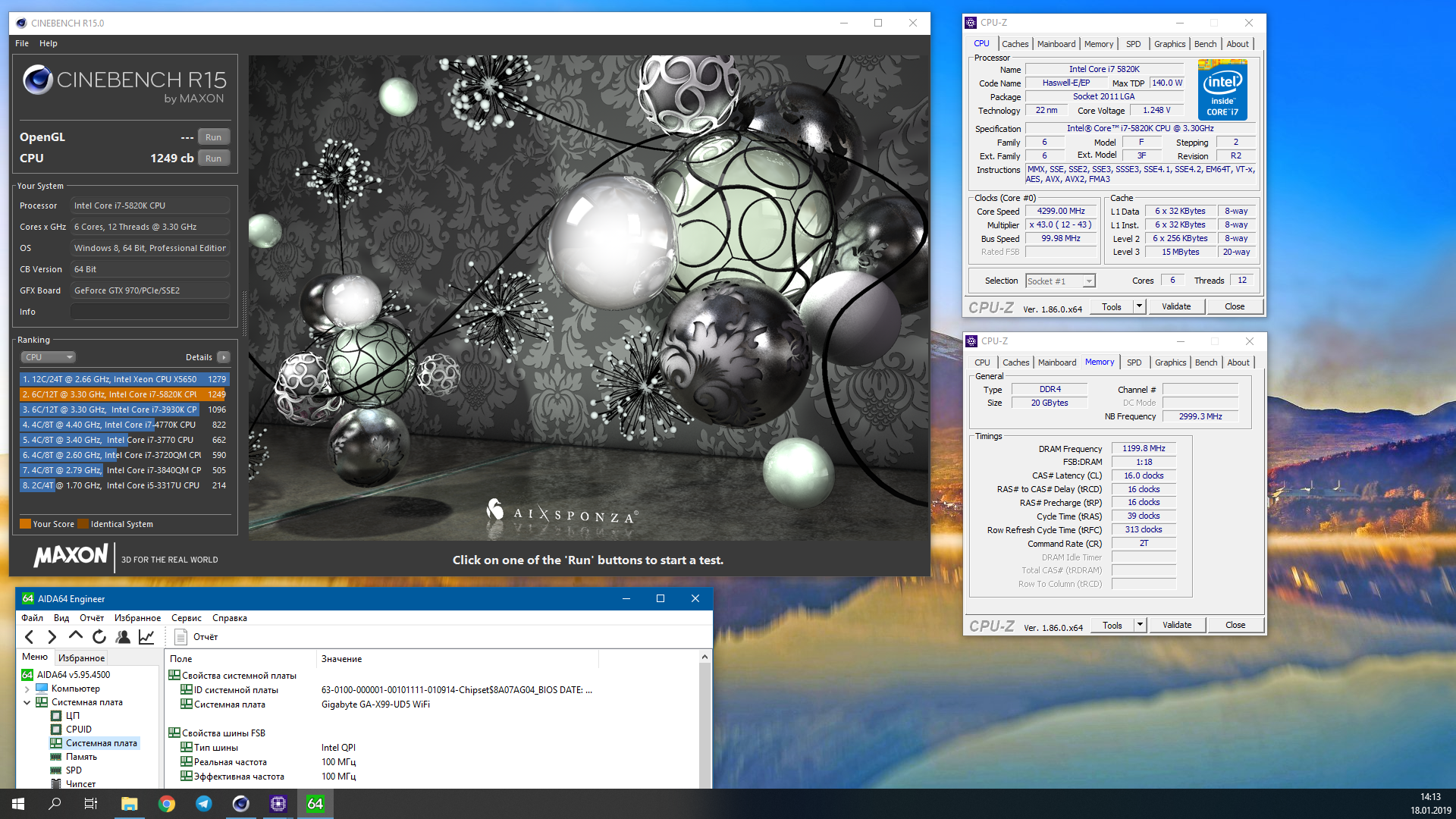1456x819 pixels.
Task: Switch to Cinebench via its taskbar icon
Action: tap(241, 804)
